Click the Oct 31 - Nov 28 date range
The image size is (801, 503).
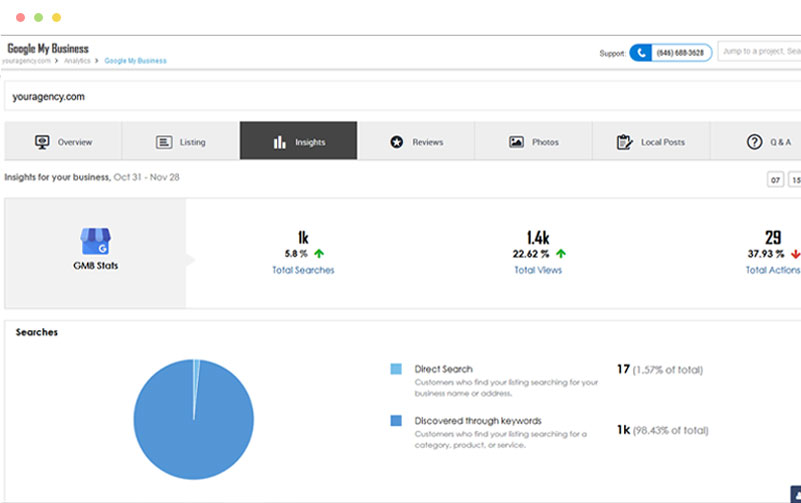(146, 177)
